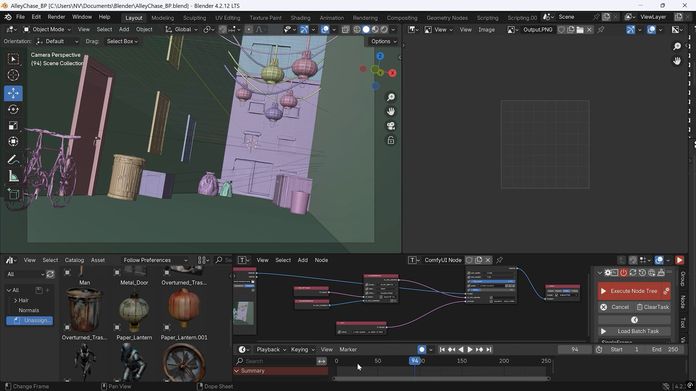The height and width of the screenshot is (391, 696).
Task: Jump to the first frame
Action: pos(442,350)
